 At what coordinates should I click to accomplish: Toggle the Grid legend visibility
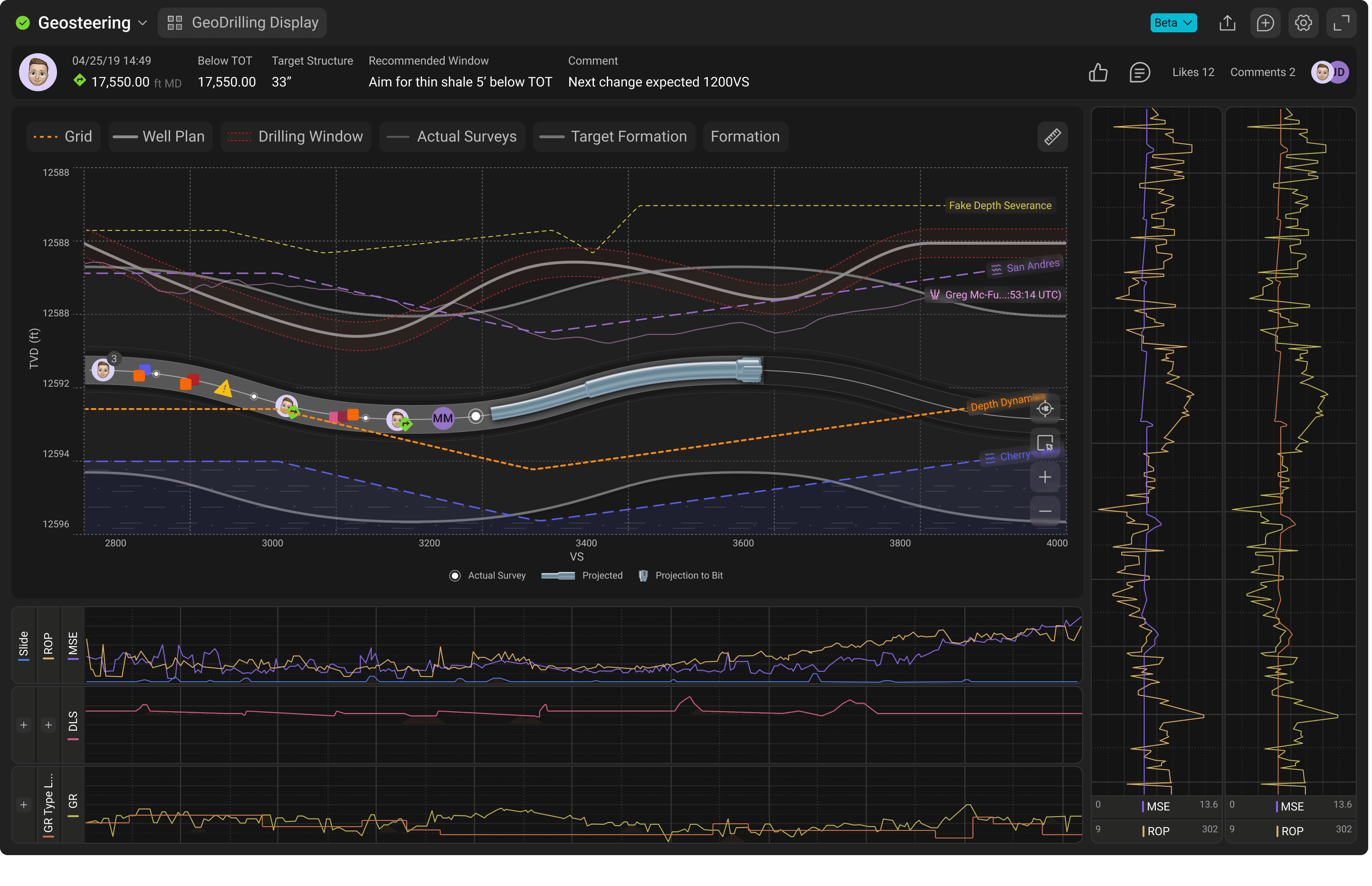pyautogui.click(x=63, y=137)
